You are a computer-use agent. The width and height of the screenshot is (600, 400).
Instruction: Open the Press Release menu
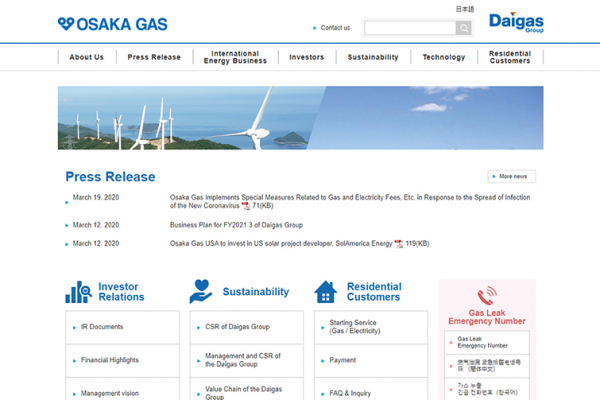pyautogui.click(x=154, y=57)
